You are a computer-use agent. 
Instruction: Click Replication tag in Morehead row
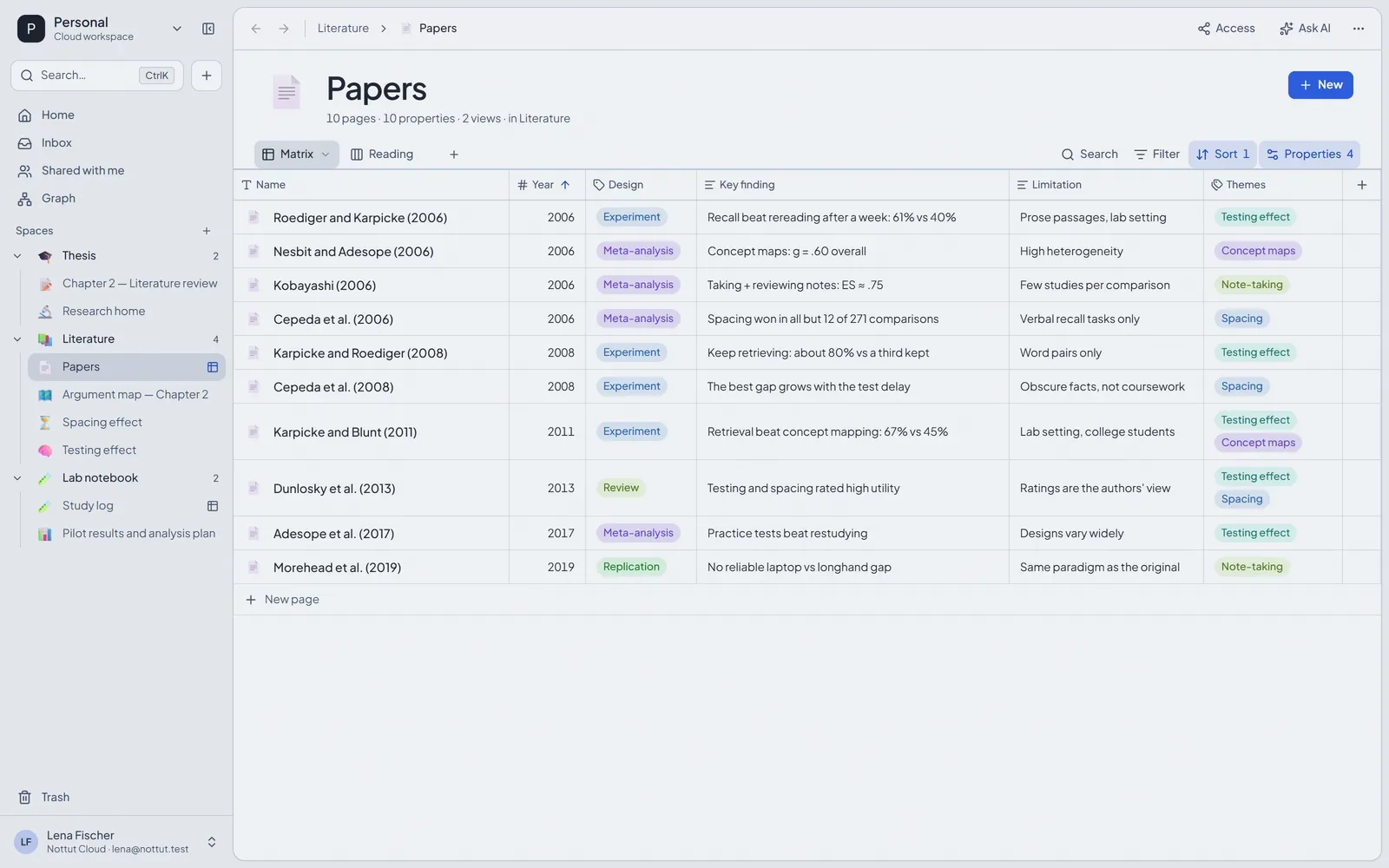631,567
